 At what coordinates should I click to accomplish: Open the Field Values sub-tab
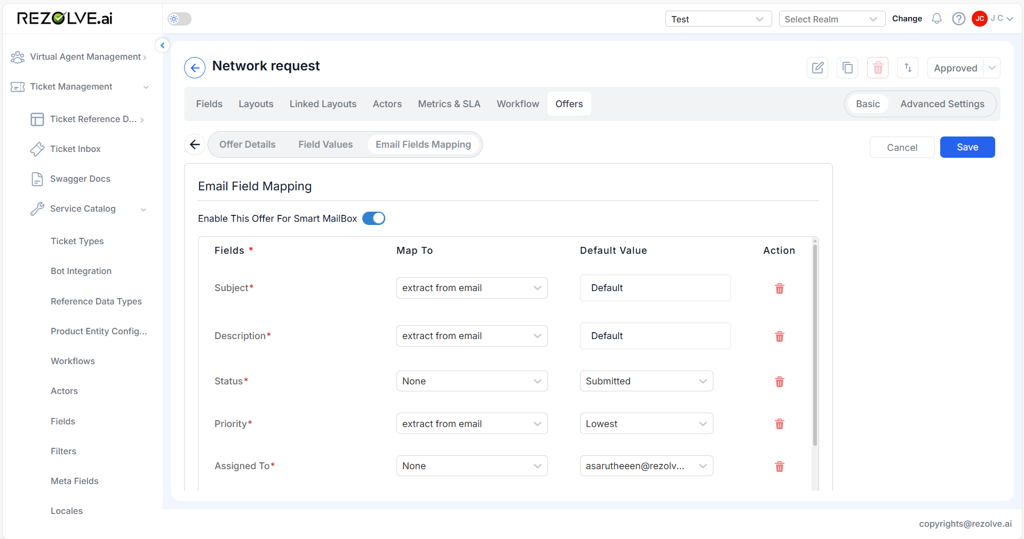tap(325, 144)
